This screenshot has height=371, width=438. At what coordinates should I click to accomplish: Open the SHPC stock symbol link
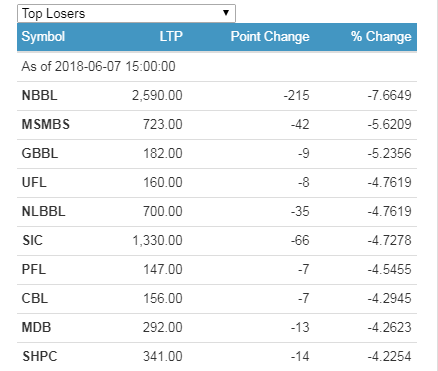point(40,356)
